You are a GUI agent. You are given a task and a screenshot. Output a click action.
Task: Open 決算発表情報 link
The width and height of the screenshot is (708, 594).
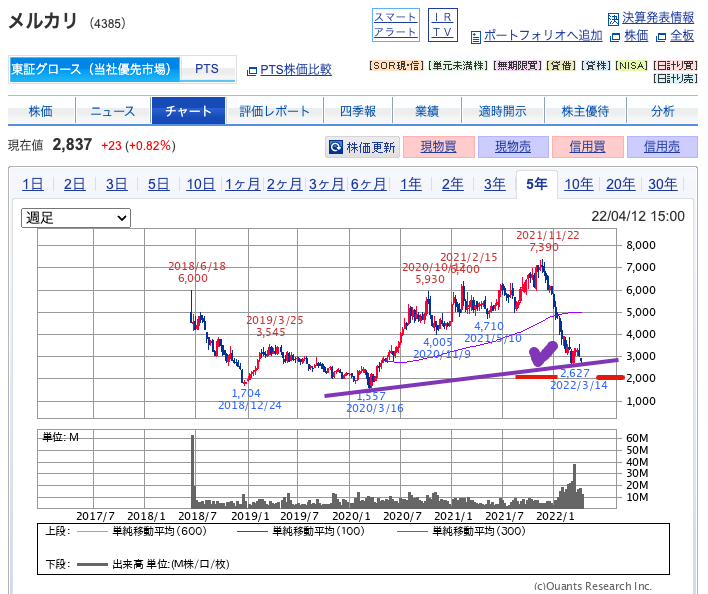[658, 18]
